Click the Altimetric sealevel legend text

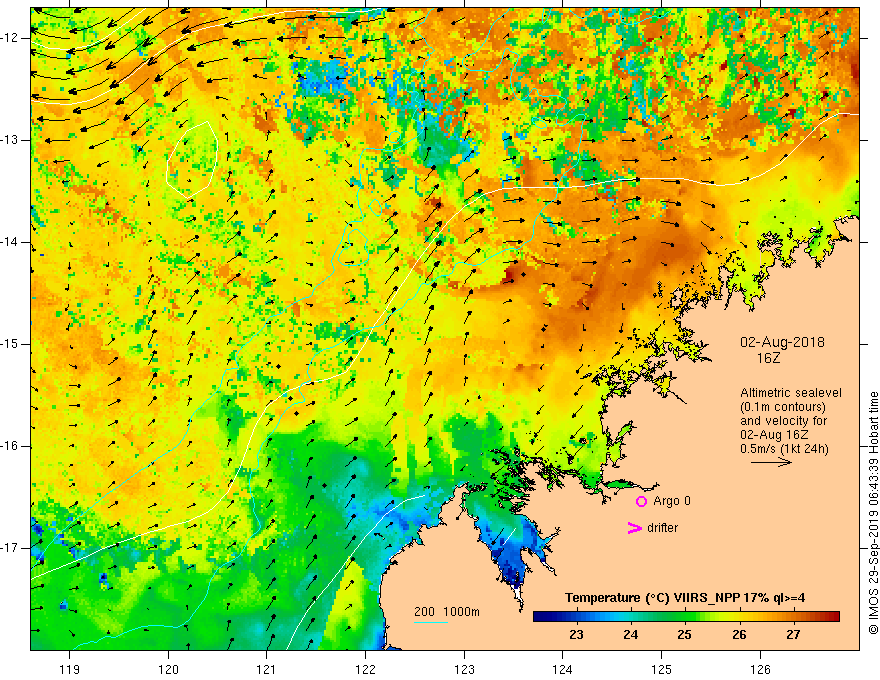point(791,392)
